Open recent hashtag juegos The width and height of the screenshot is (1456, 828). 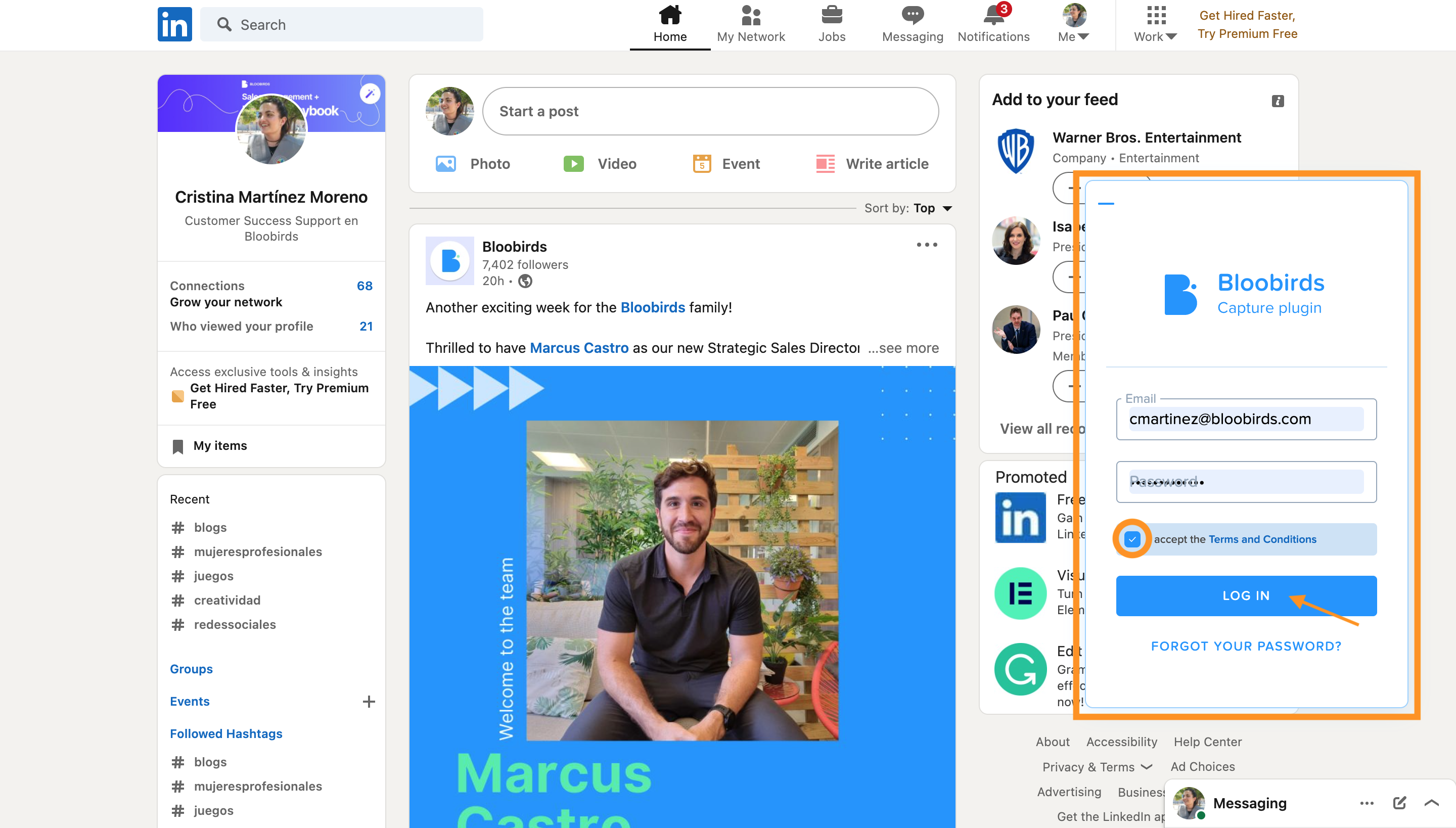202,576
